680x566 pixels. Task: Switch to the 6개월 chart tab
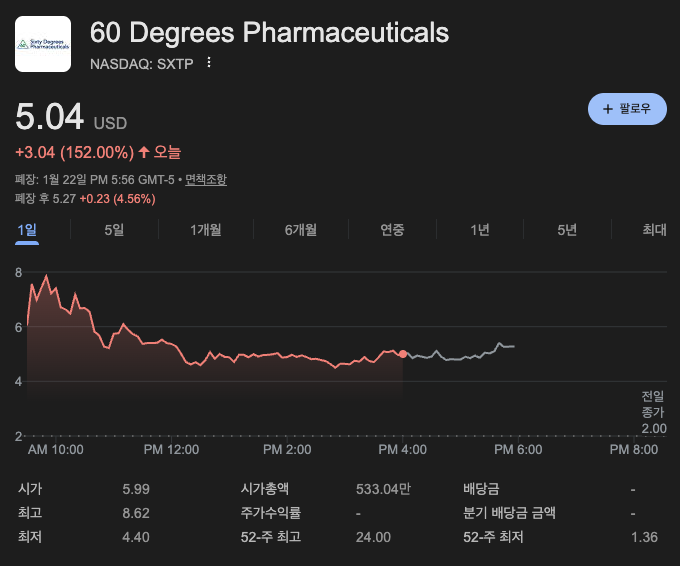pyautogui.click(x=301, y=229)
